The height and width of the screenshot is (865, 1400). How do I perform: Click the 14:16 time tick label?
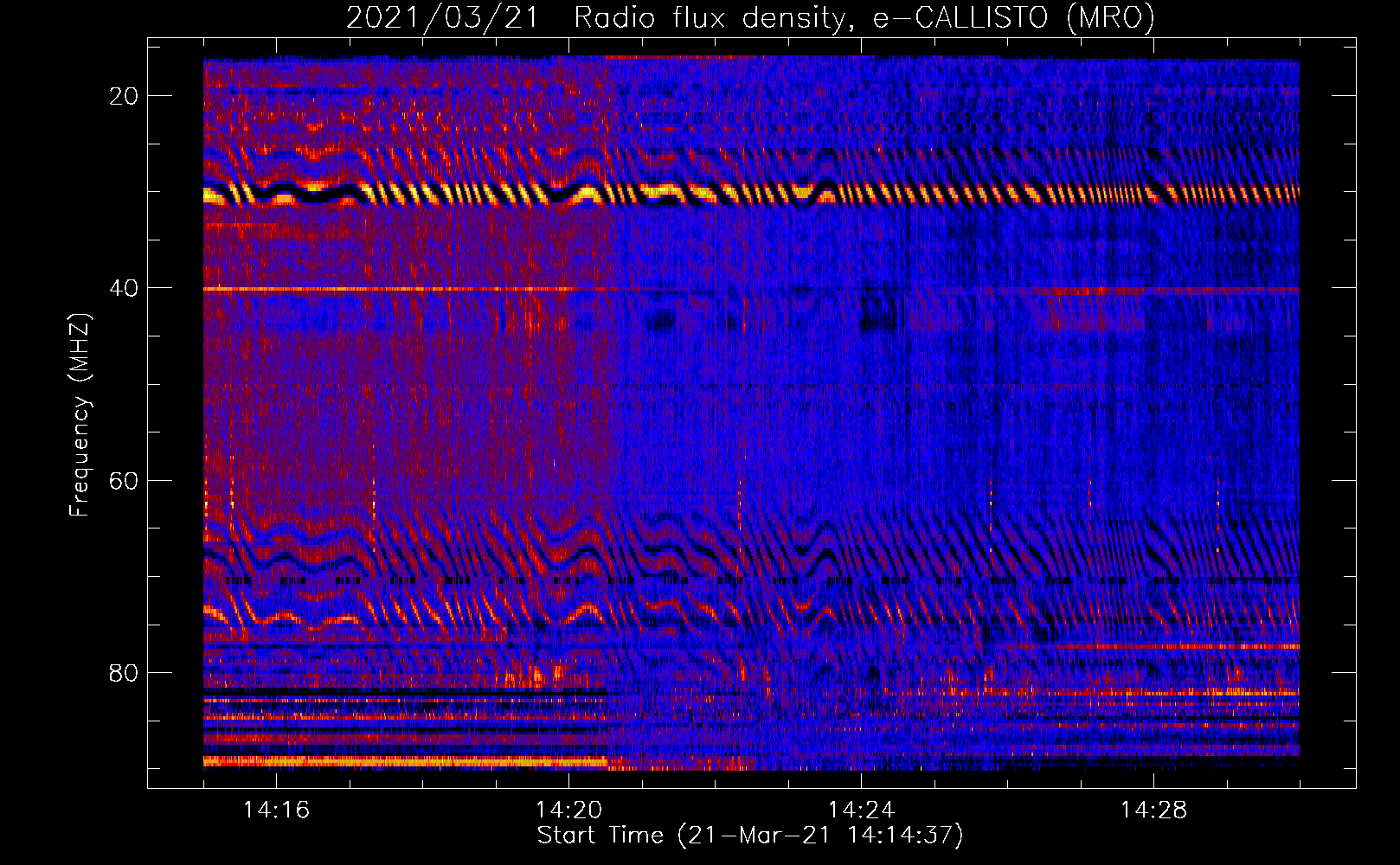click(276, 811)
